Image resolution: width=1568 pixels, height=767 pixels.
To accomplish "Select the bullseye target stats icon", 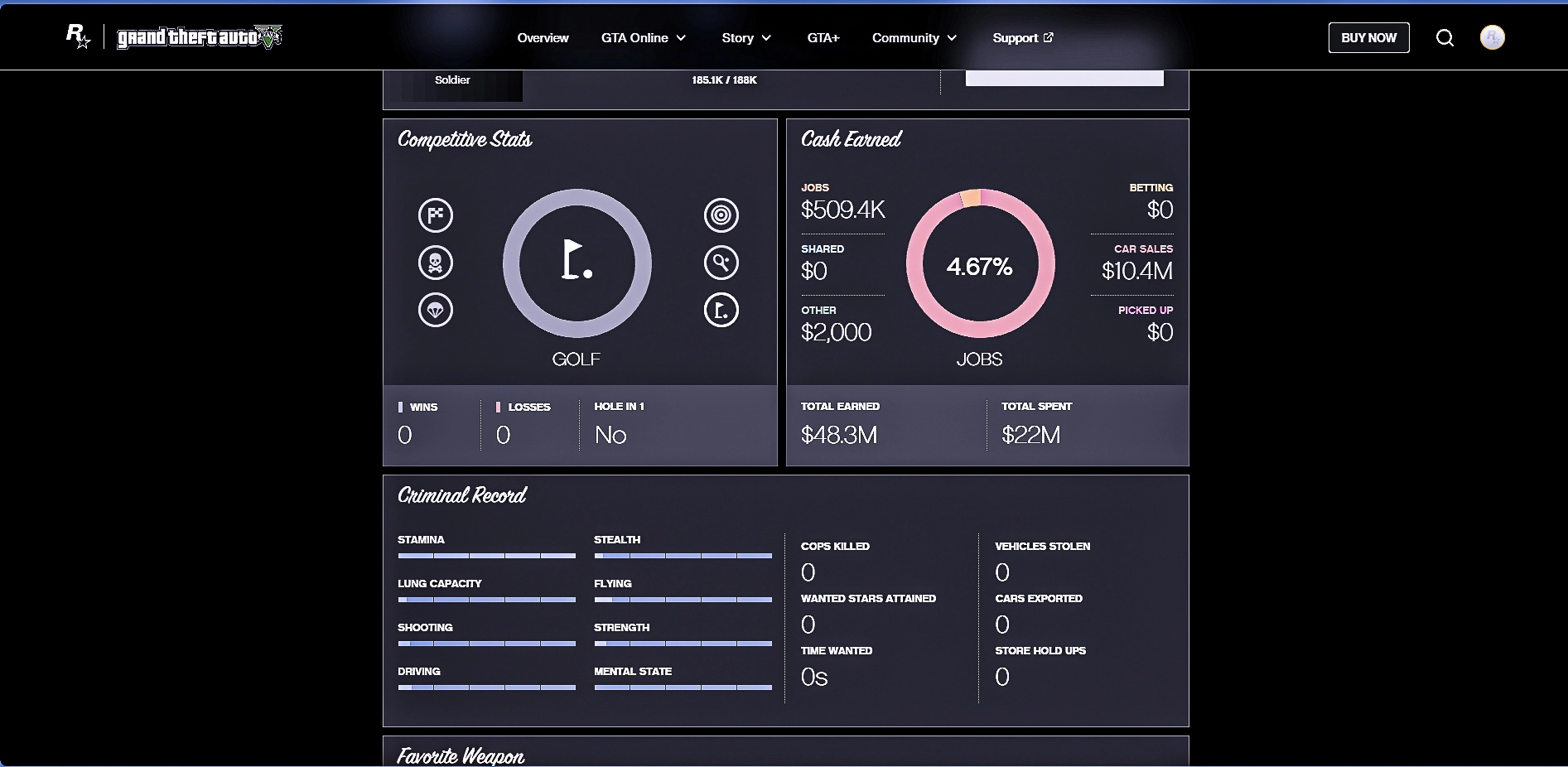I will coord(721,215).
